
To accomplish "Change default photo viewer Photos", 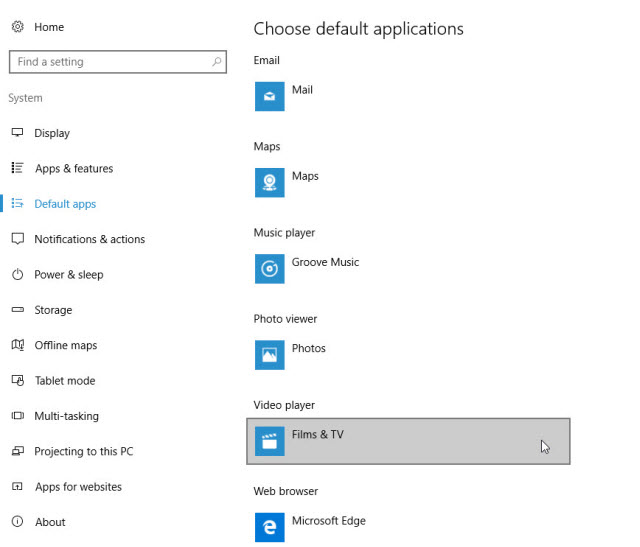I will pyautogui.click(x=309, y=348).
